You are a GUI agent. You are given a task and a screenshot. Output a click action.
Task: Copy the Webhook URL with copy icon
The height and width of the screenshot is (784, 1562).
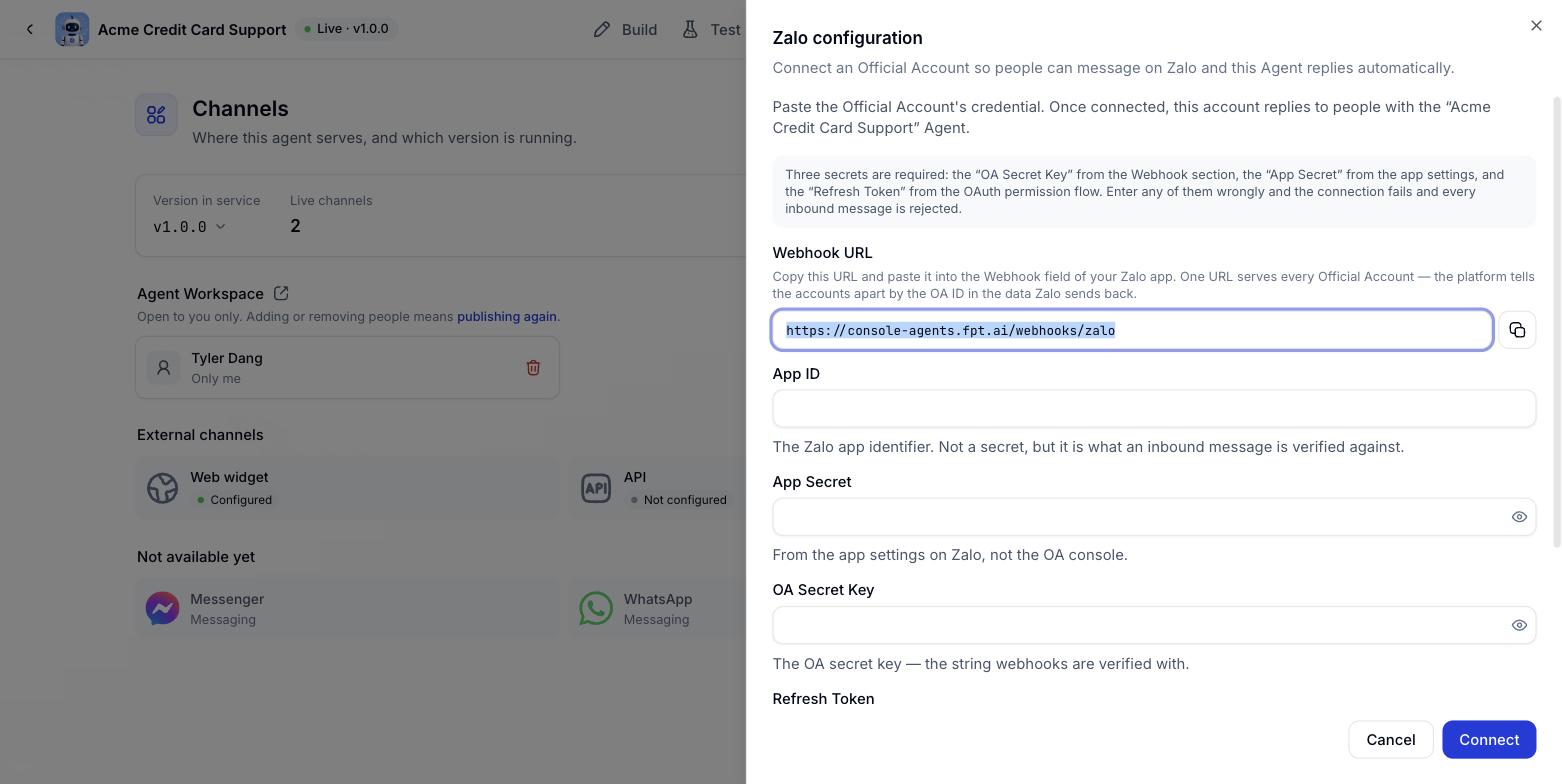(x=1516, y=330)
